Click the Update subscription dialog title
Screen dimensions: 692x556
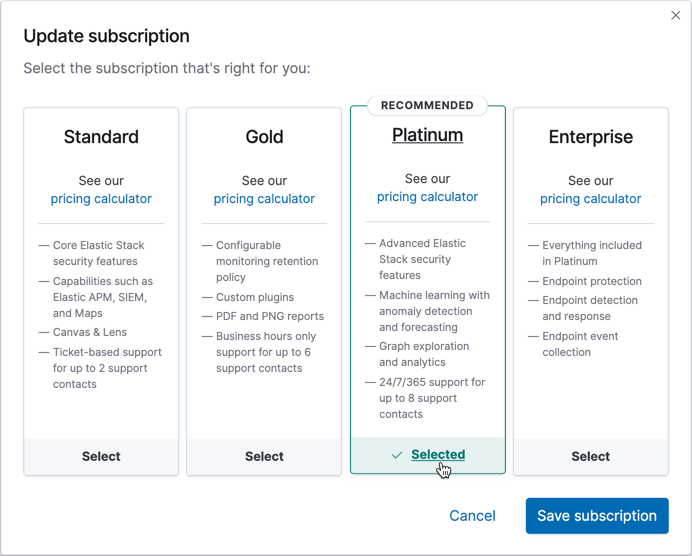click(x=106, y=36)
